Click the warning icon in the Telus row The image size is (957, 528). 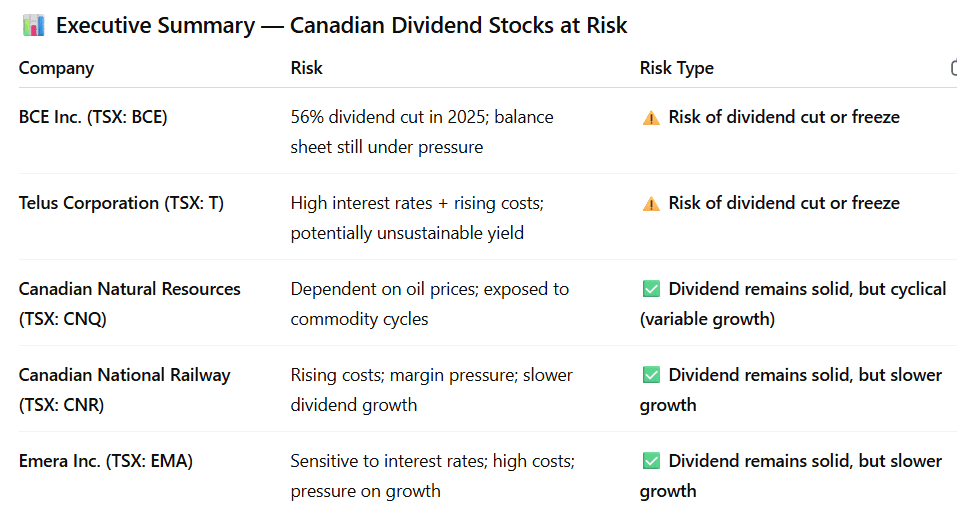[651, 204]
